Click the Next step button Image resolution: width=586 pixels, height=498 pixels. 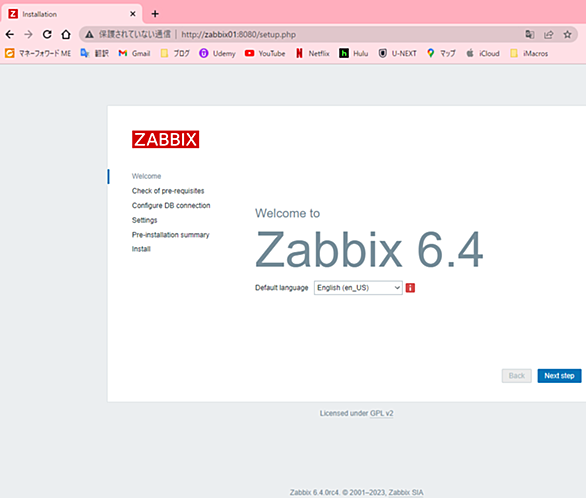click(x=559, y=376)
